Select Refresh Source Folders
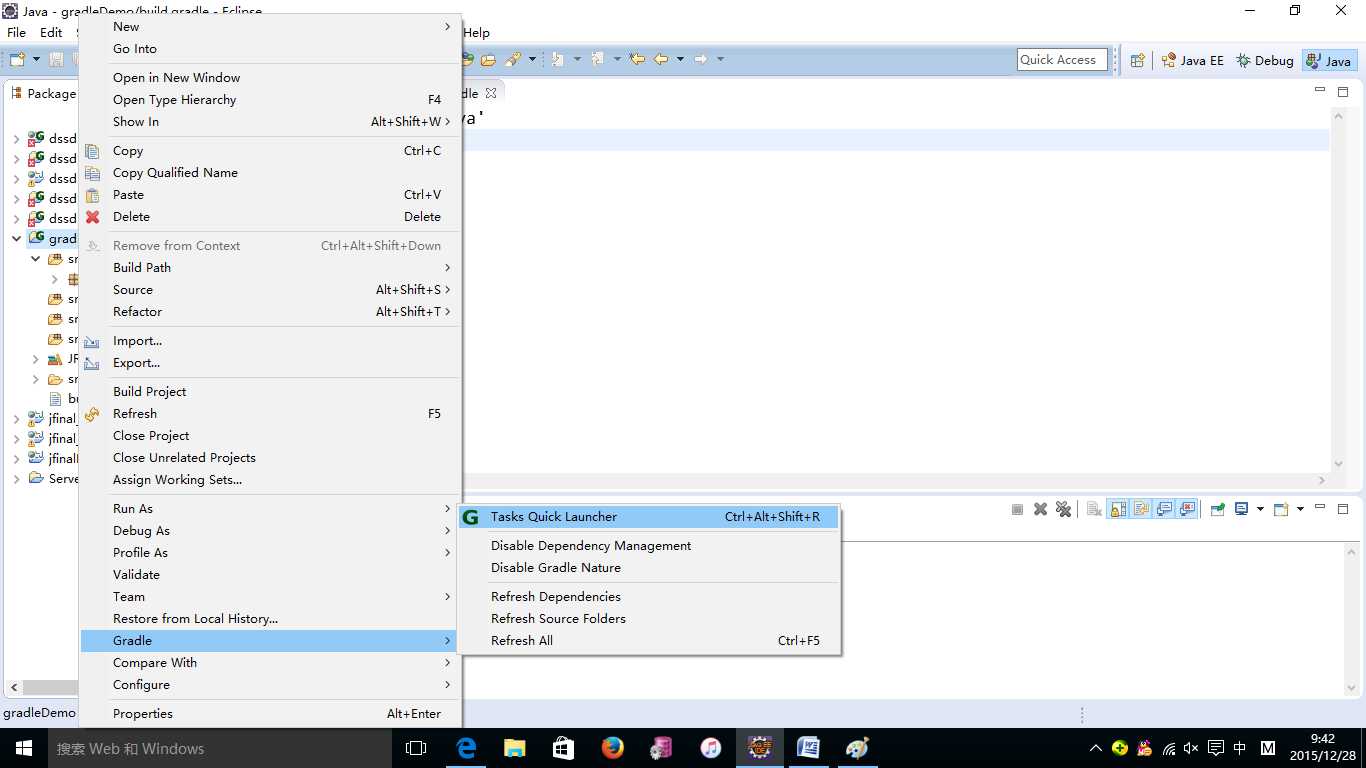The height and width of the screenshot is (768, 1366). pos(649,619)
